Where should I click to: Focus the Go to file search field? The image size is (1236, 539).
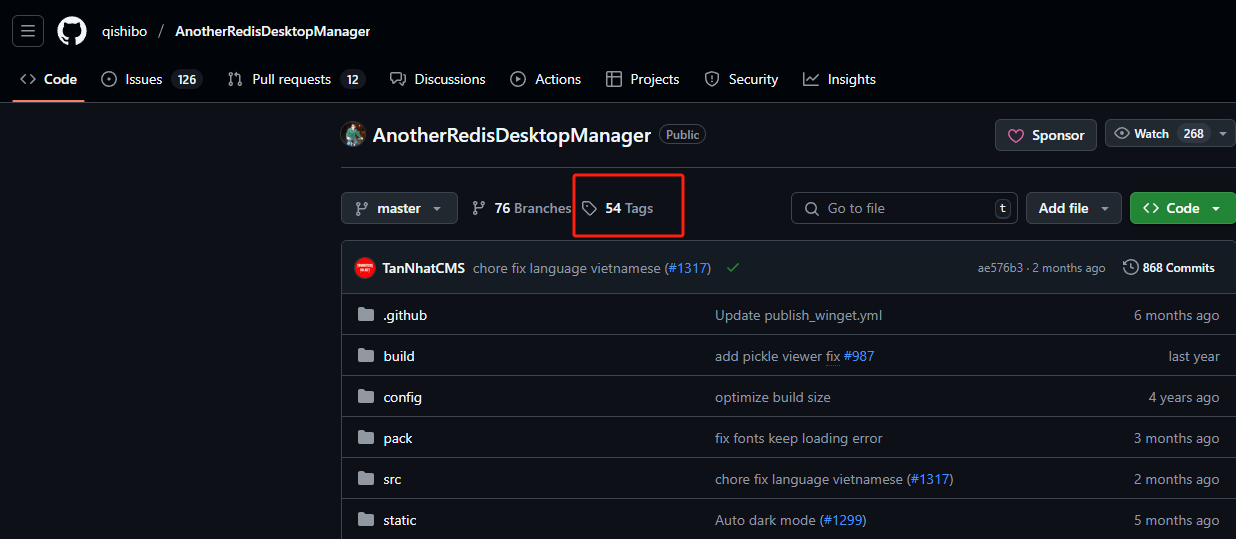[904, 208]
